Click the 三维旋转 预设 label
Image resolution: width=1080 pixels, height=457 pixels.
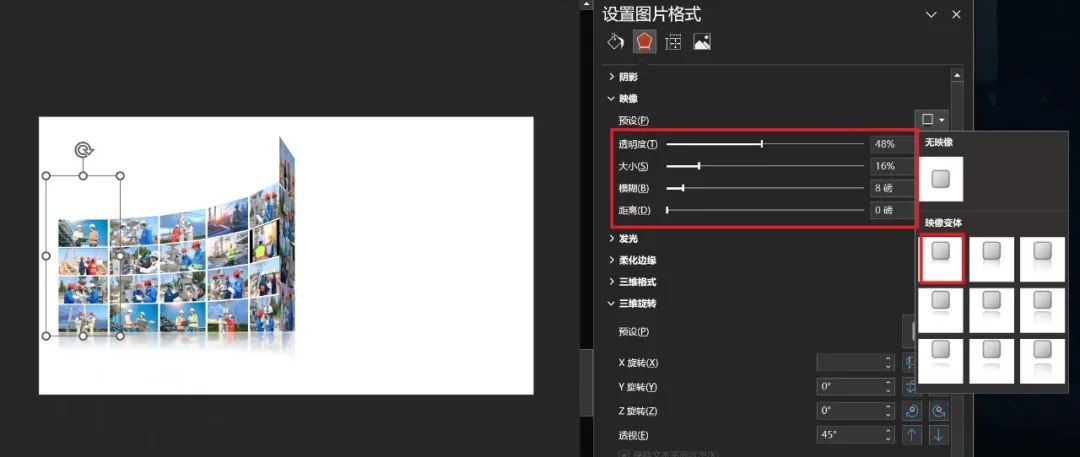click(634, 332)
